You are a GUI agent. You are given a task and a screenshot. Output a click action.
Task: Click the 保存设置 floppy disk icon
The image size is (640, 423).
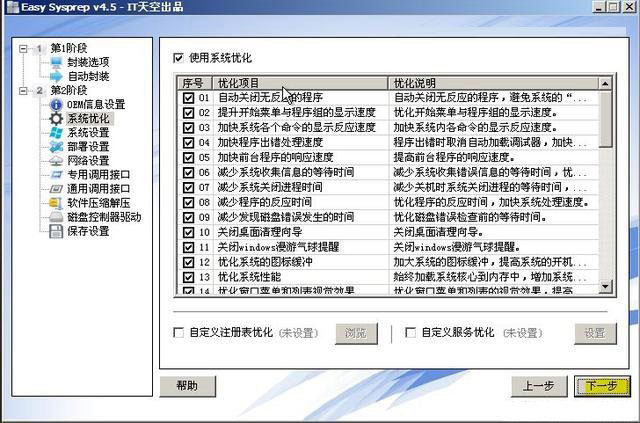coord(56,232)
